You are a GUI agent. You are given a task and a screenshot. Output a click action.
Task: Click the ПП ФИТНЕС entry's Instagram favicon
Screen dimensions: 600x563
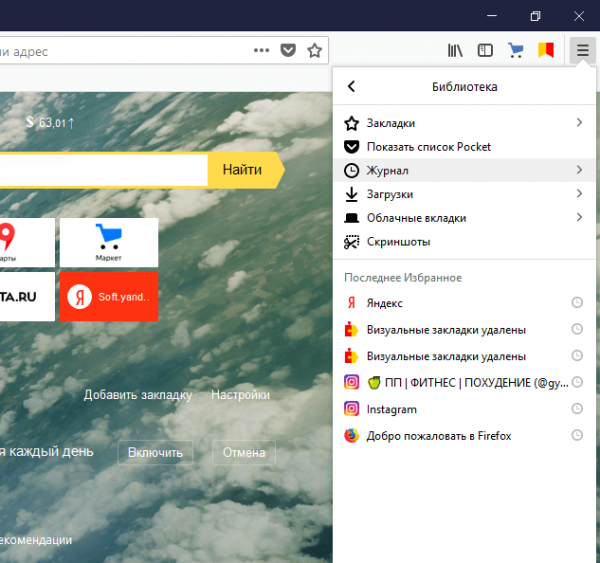351,382
